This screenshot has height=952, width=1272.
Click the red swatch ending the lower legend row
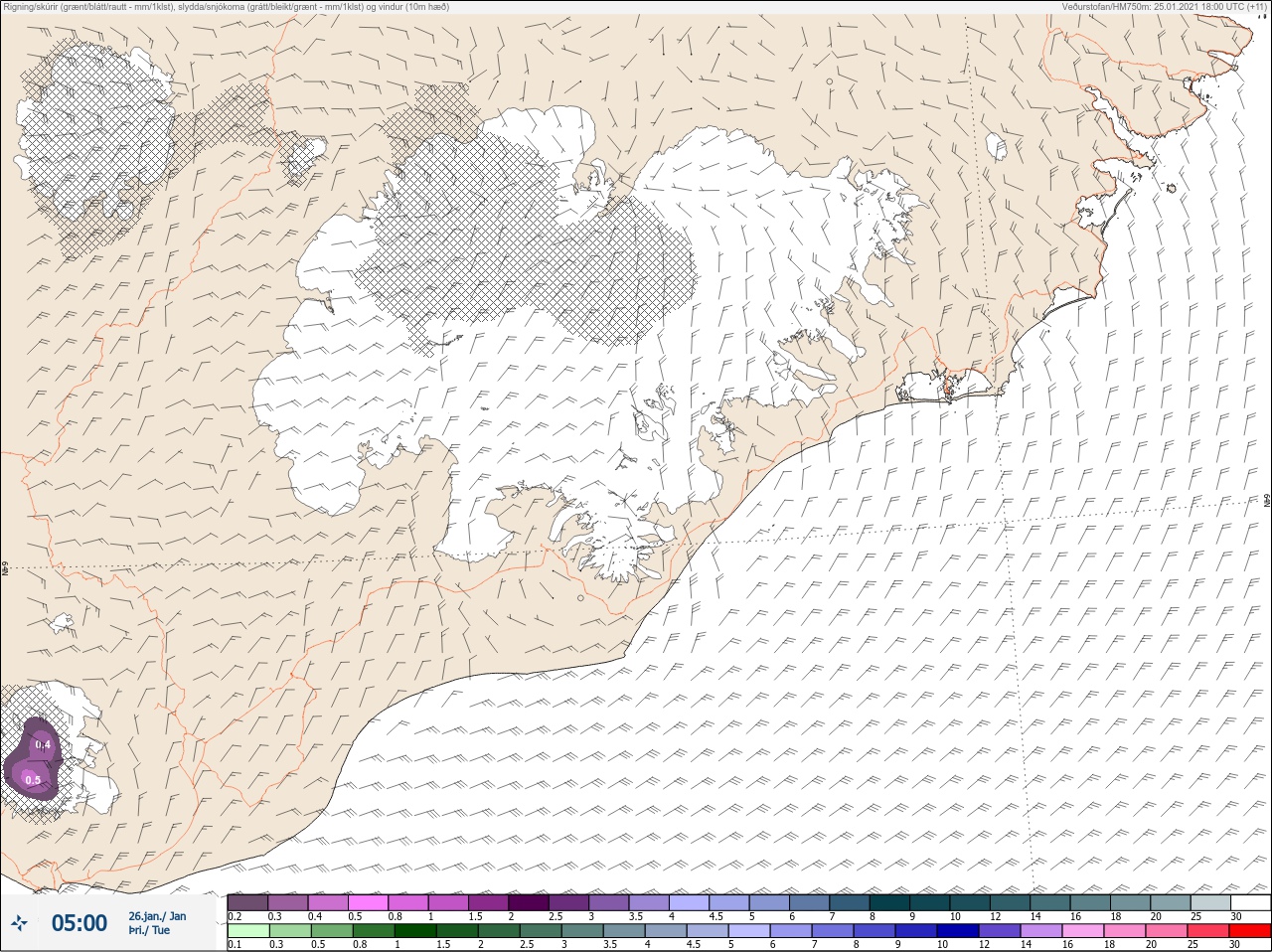tap(1249, 932)
